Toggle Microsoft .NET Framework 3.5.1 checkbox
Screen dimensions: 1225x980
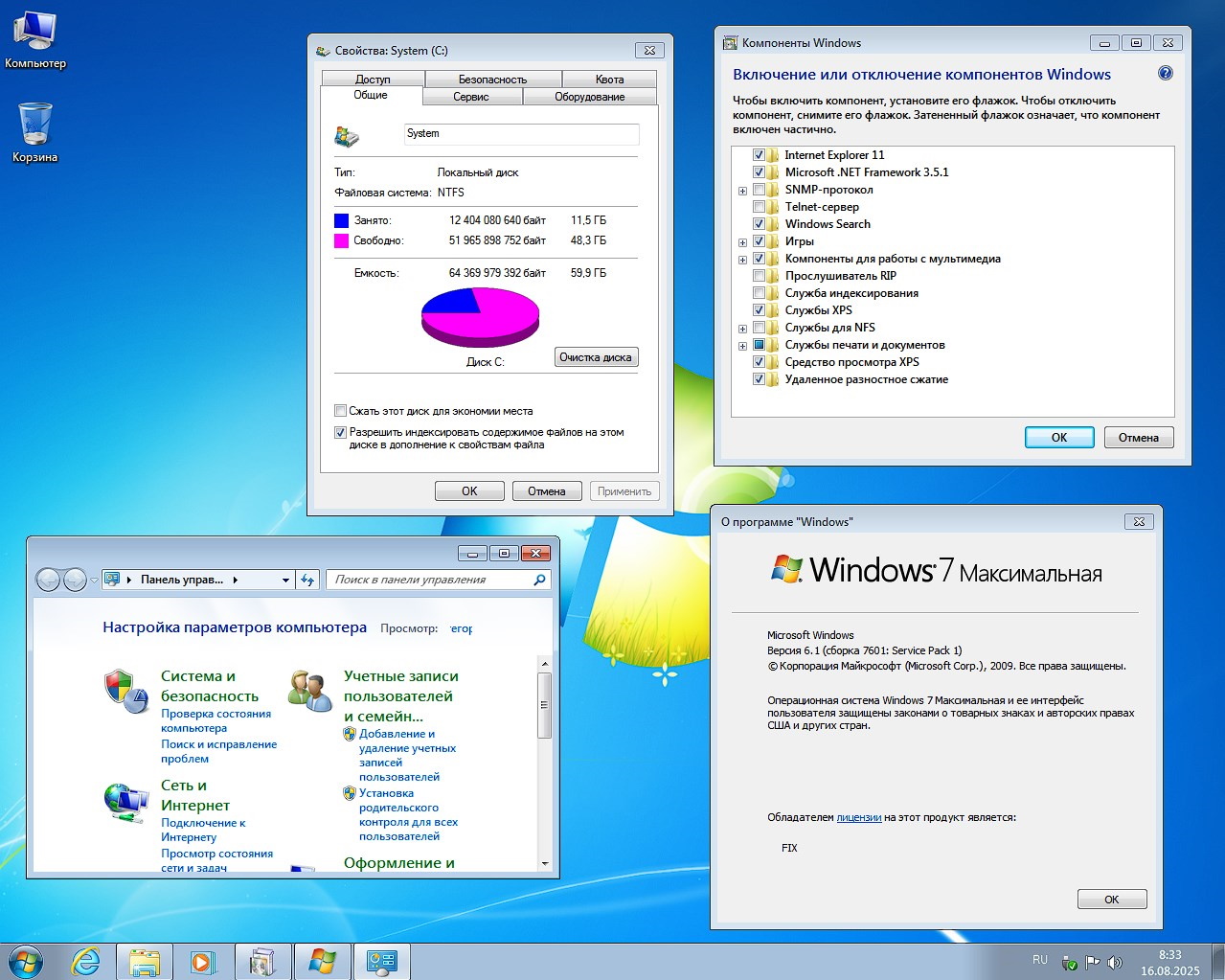click(759, 172)
